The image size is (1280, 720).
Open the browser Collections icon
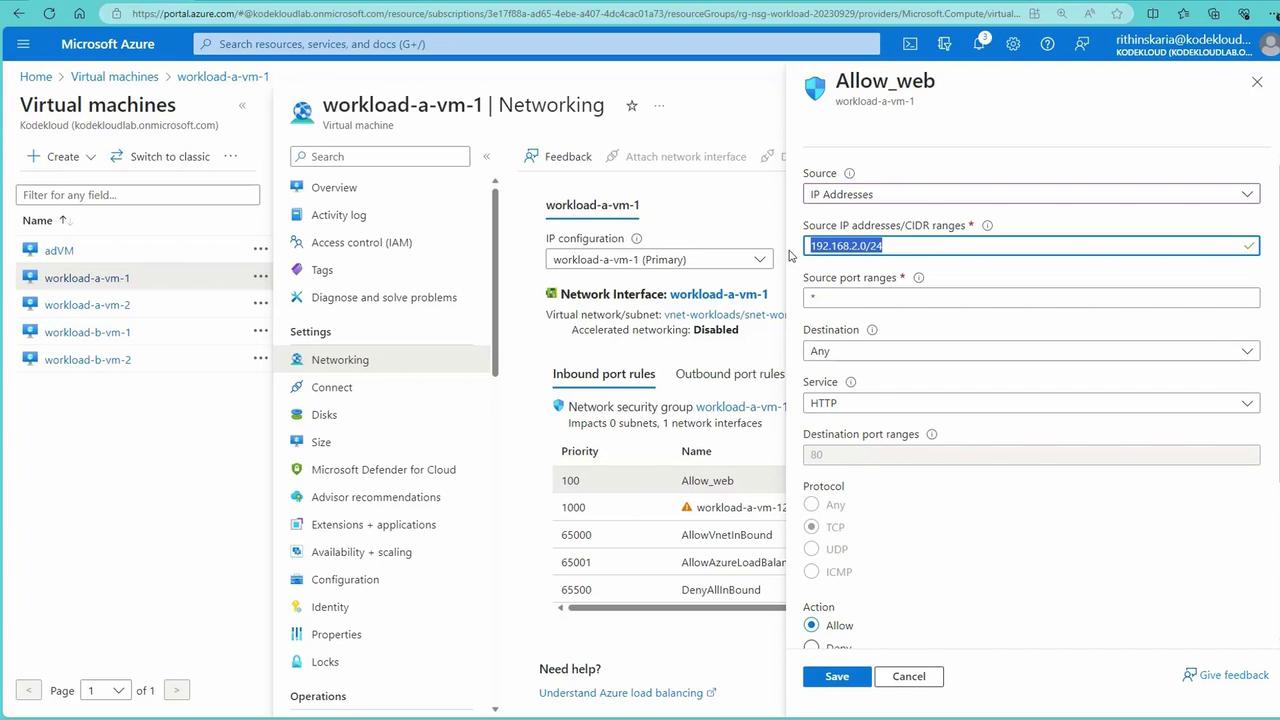coord(1213,14)
